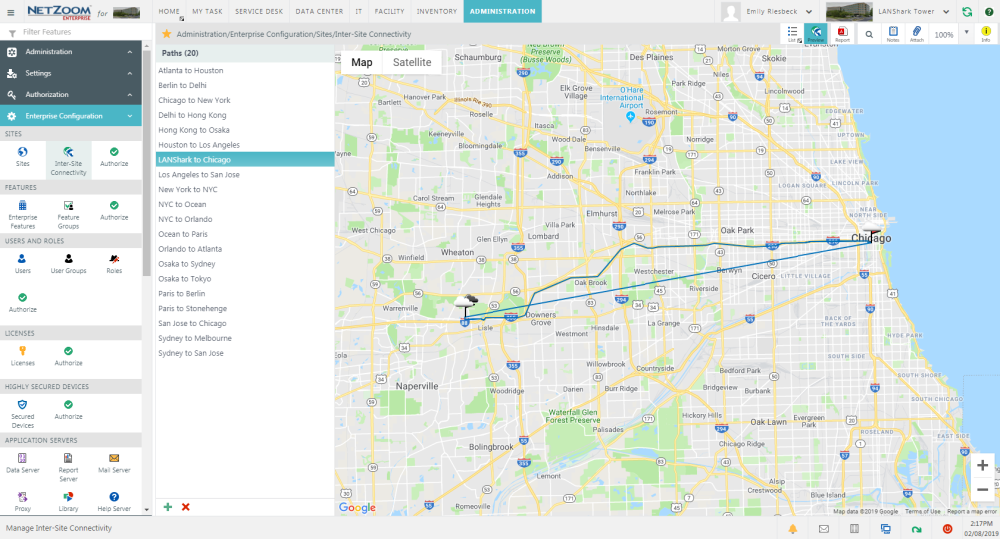The width and height of the screenshot is (1000, 539).
Task: Click the Preview toolbar icon
Action: pyautogui.click(x=816, y=34)
